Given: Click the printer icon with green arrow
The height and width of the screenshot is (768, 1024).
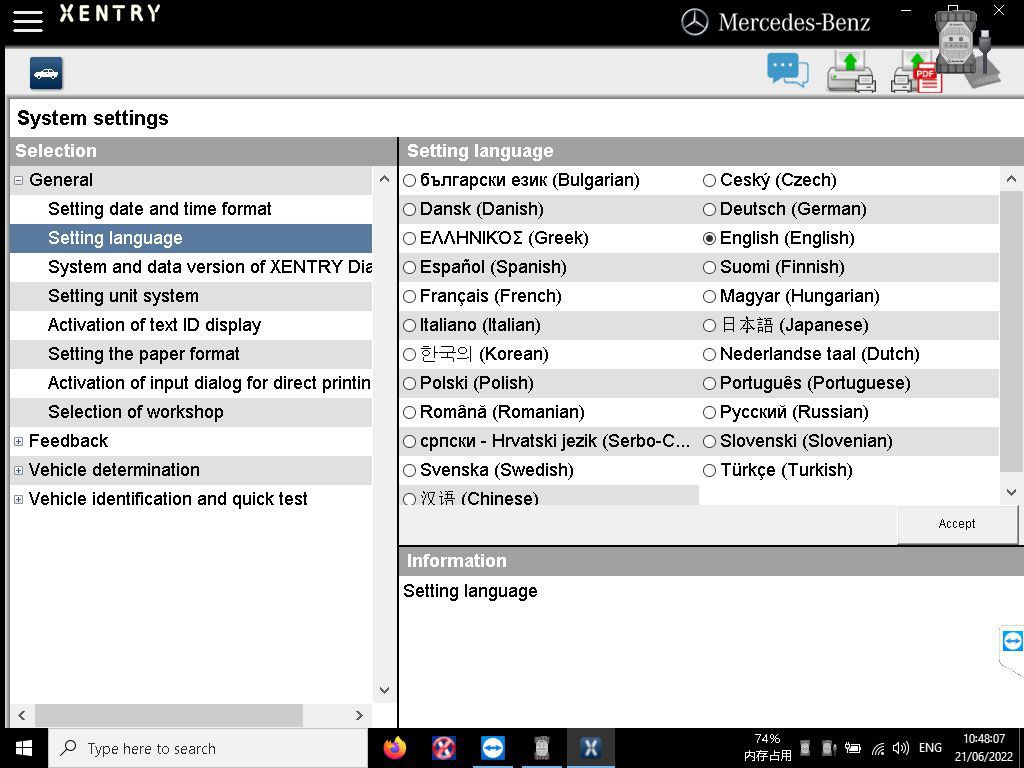Looking at the screenshot, I should point(850,72).
